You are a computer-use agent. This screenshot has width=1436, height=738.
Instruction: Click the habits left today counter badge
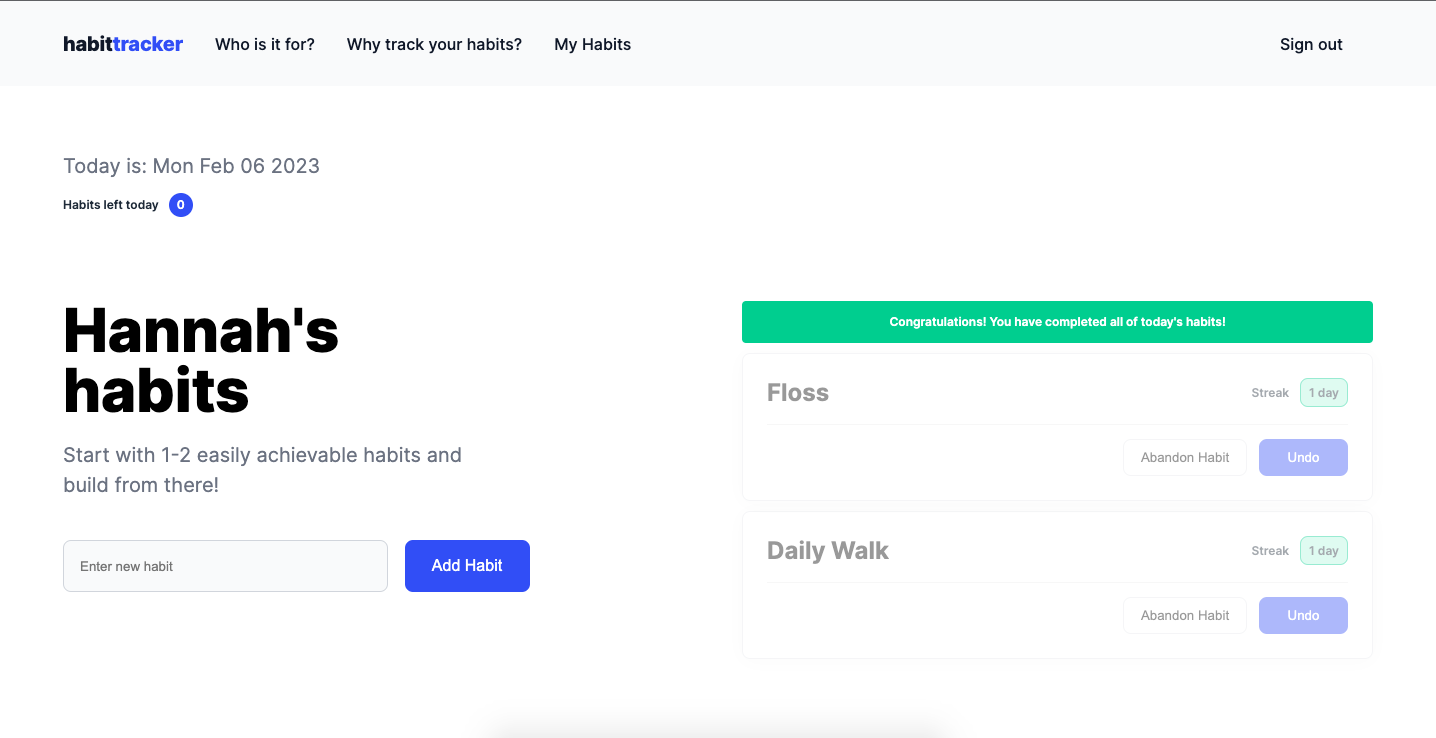[x=180, y=205]
